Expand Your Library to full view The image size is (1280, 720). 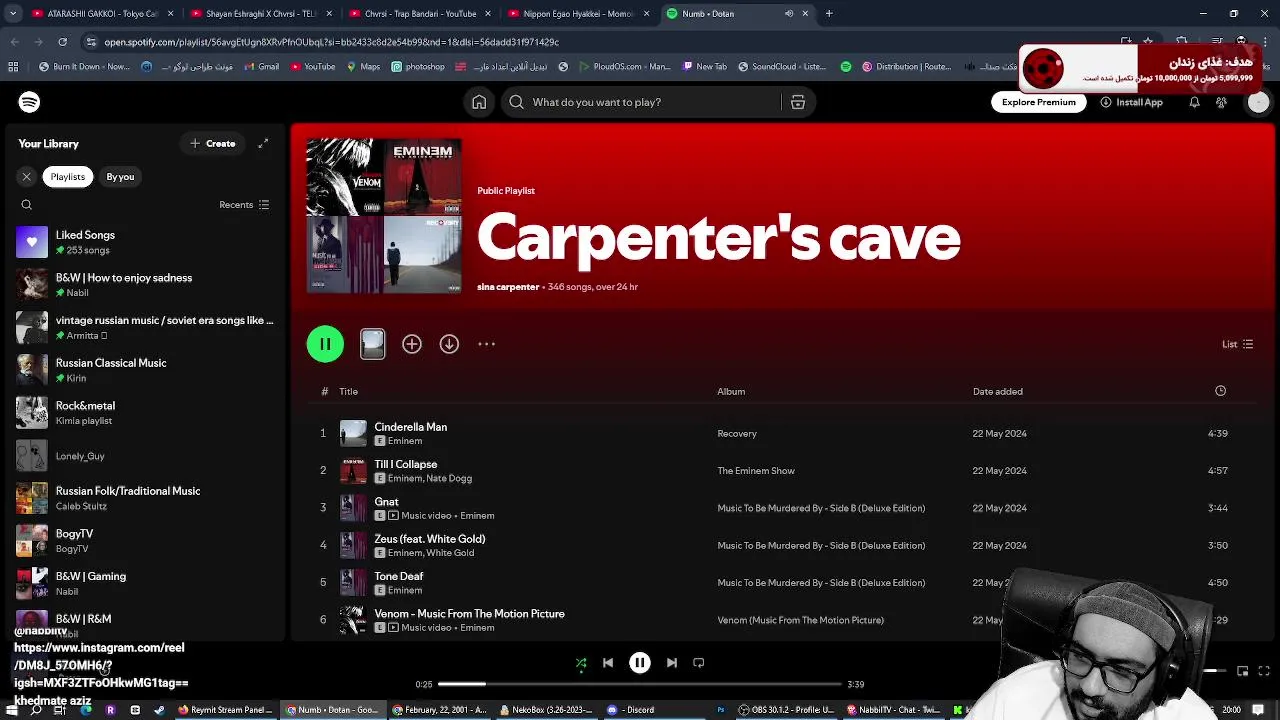[263, 144]
